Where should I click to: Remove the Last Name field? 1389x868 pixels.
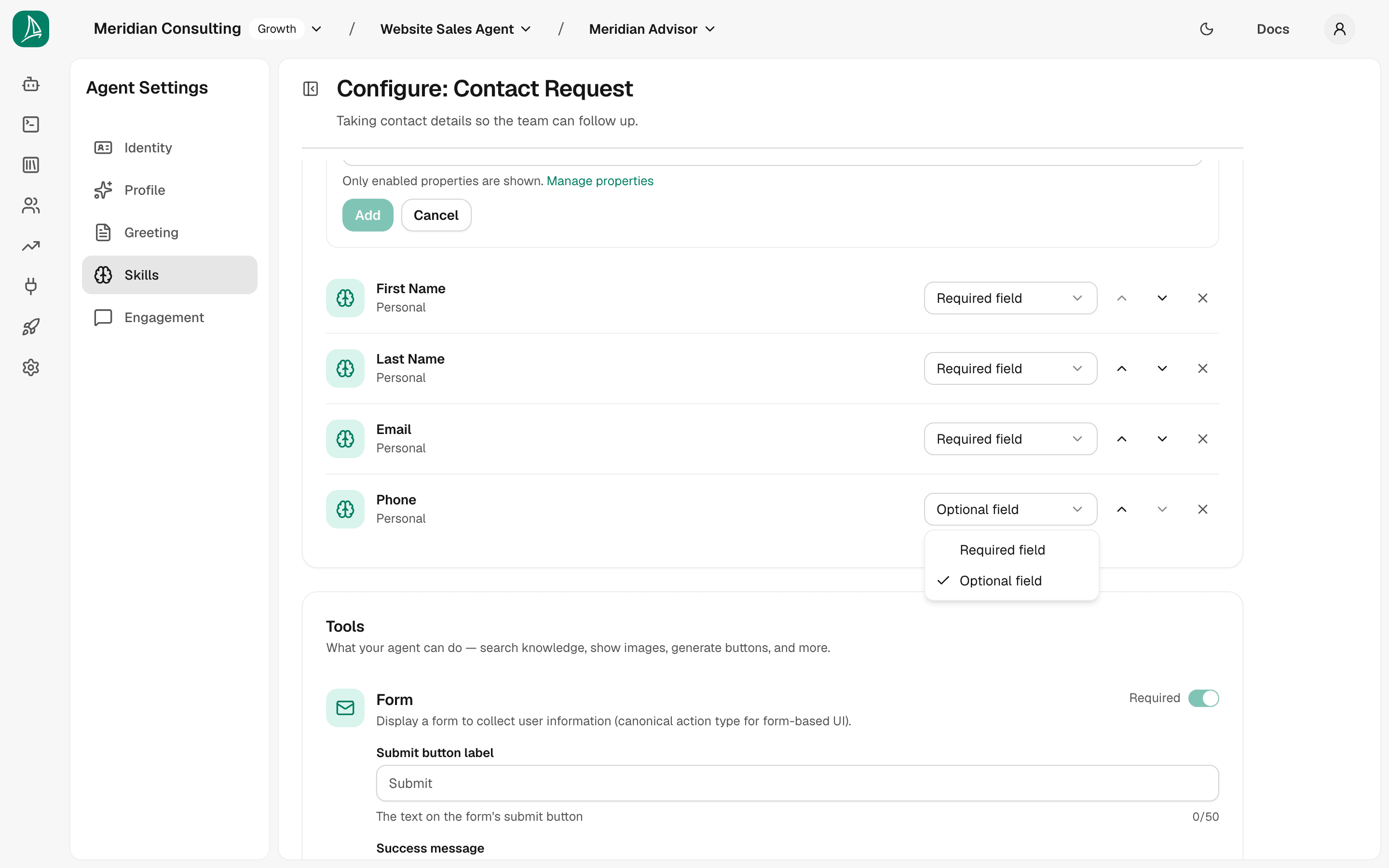click(1202, 368)
